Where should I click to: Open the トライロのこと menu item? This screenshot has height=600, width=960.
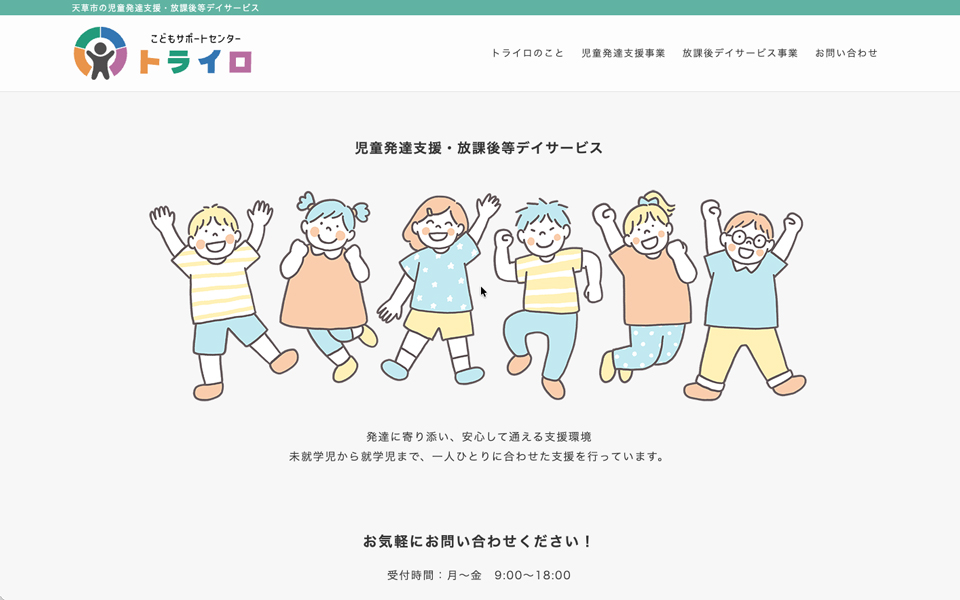click(x=527, y=53)
